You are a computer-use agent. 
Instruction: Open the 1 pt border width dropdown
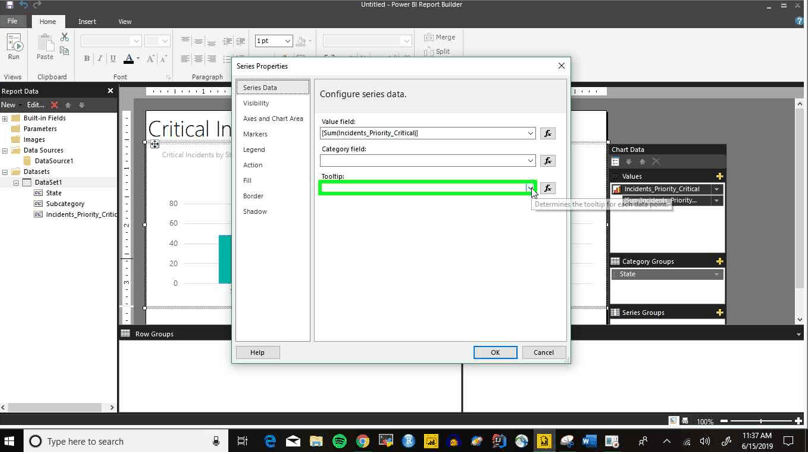tap(287, 41)
